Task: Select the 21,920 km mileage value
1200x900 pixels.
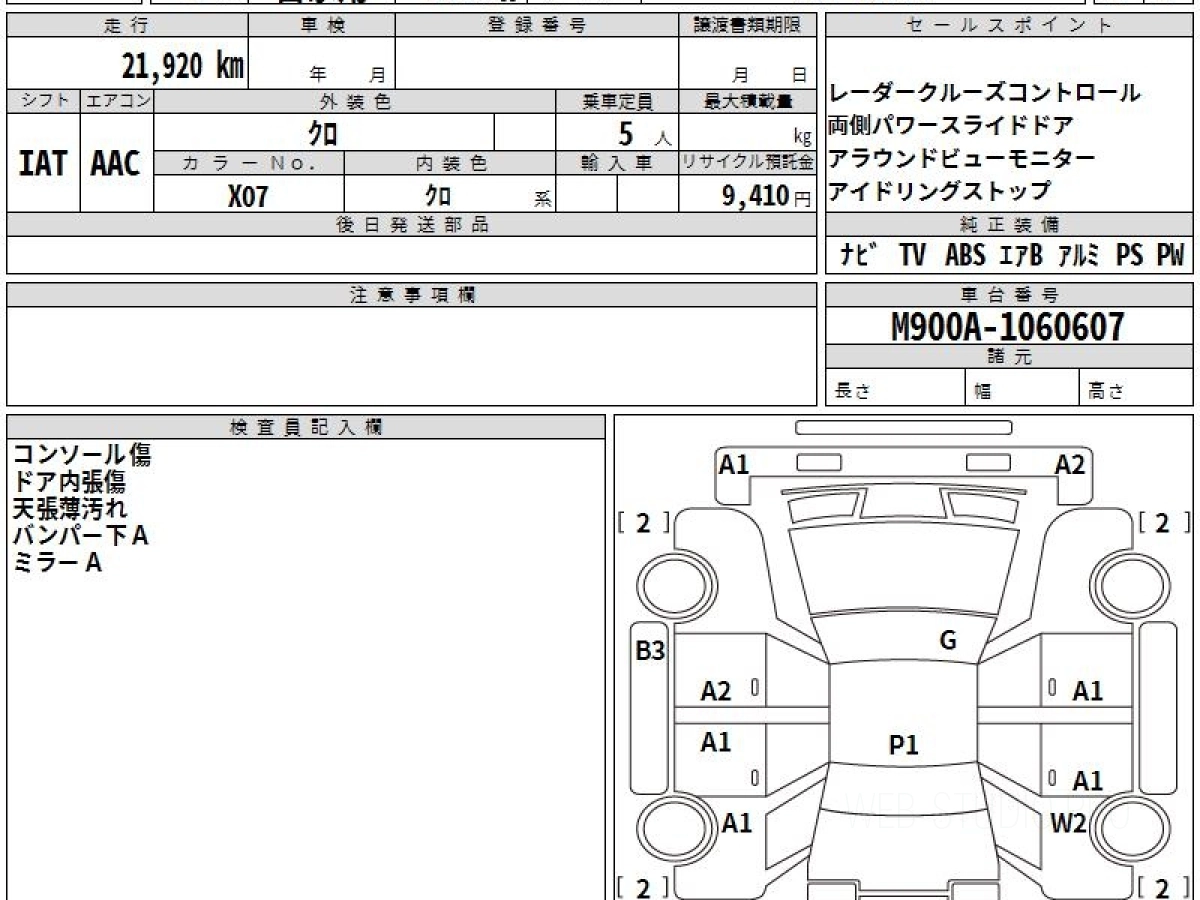Action: click(x=183, y=66)
